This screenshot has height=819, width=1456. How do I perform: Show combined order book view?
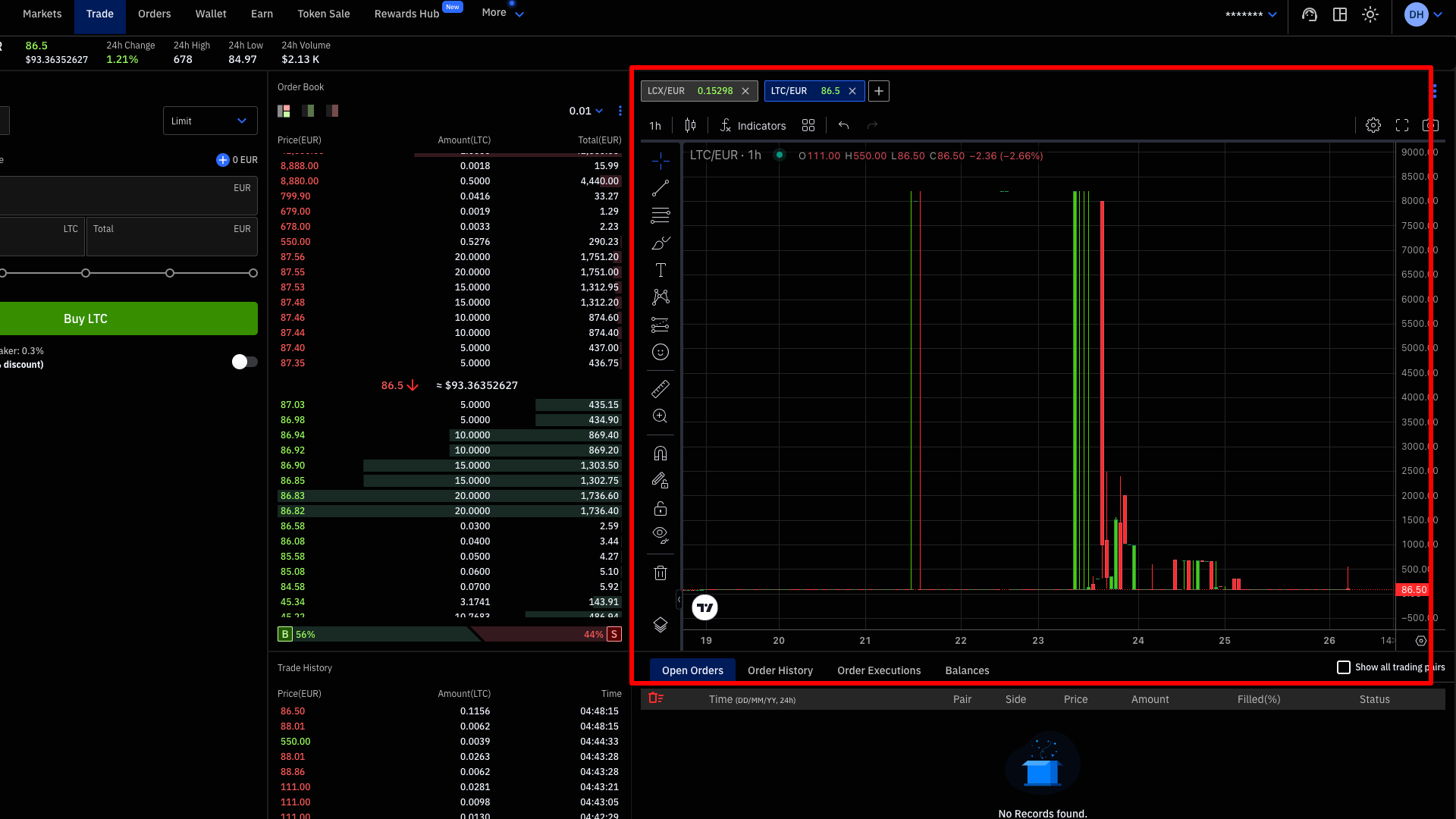click(284, 111)
